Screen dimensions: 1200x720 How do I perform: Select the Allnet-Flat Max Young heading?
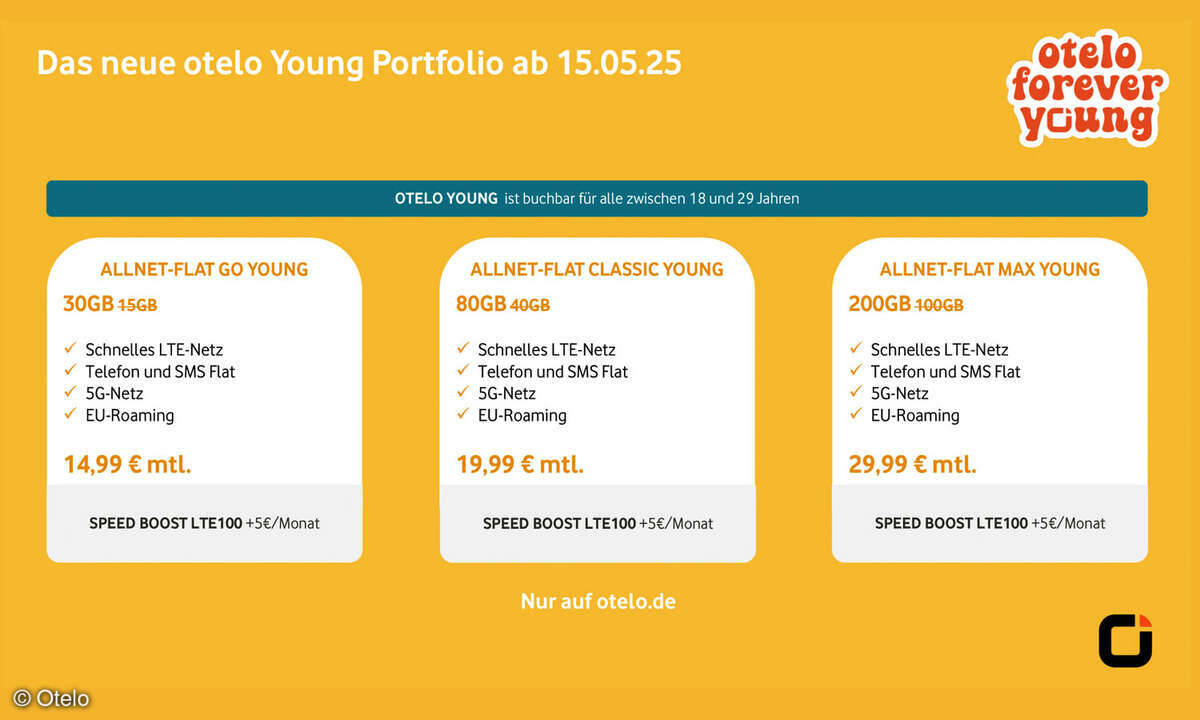tap(990, 269)
